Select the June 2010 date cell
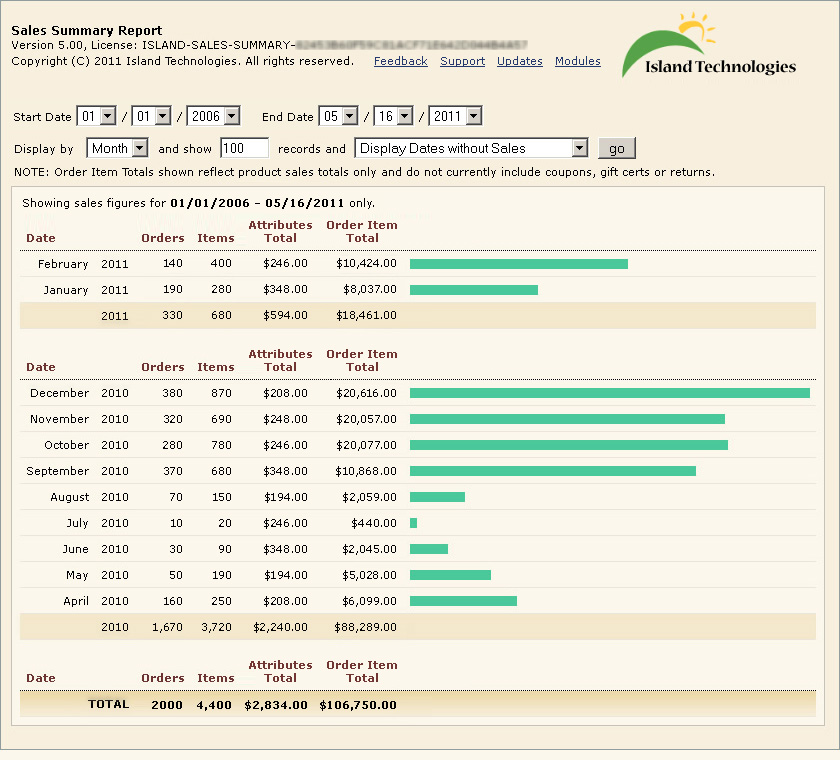The height and width of the screenshot is (760, 840). (x=95, y=549)
